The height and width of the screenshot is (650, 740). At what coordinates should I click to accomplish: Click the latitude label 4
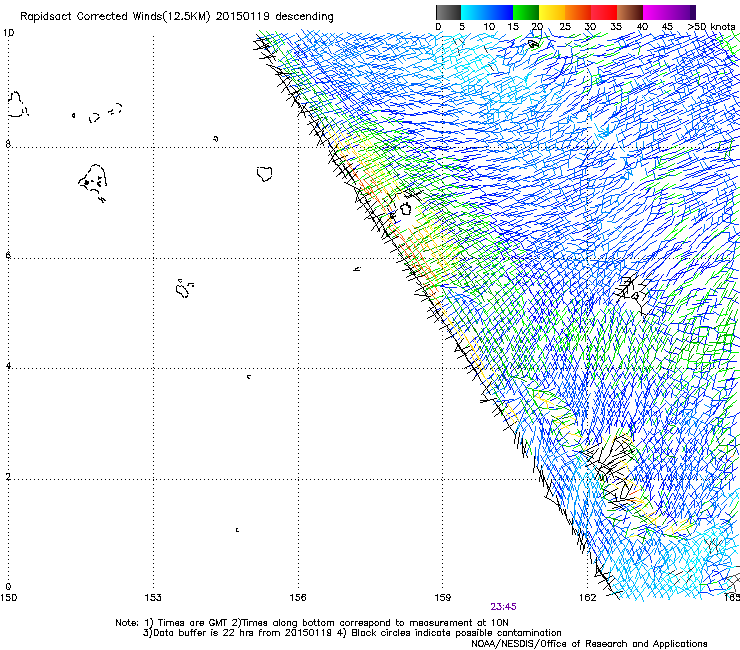click(x=8, y=365)
